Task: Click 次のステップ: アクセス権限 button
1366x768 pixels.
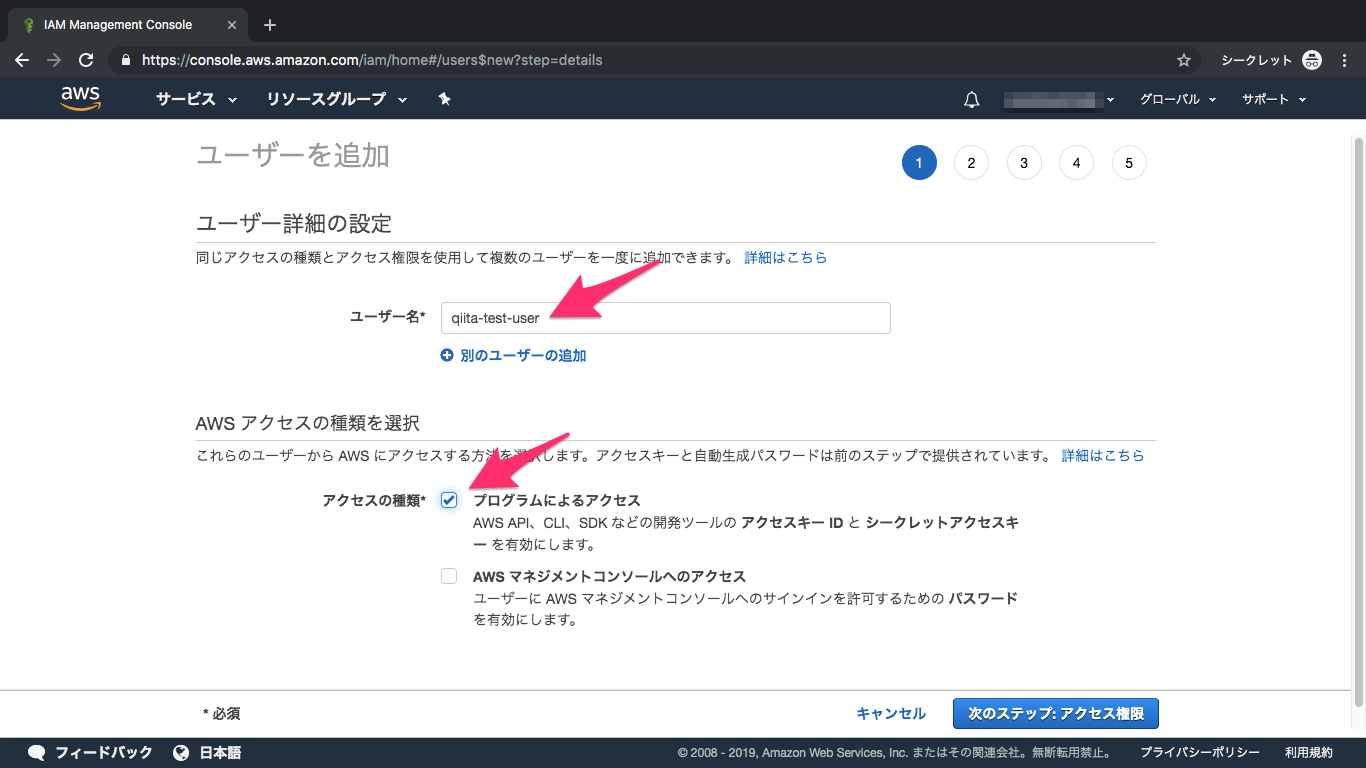Action: [1056, 714]
